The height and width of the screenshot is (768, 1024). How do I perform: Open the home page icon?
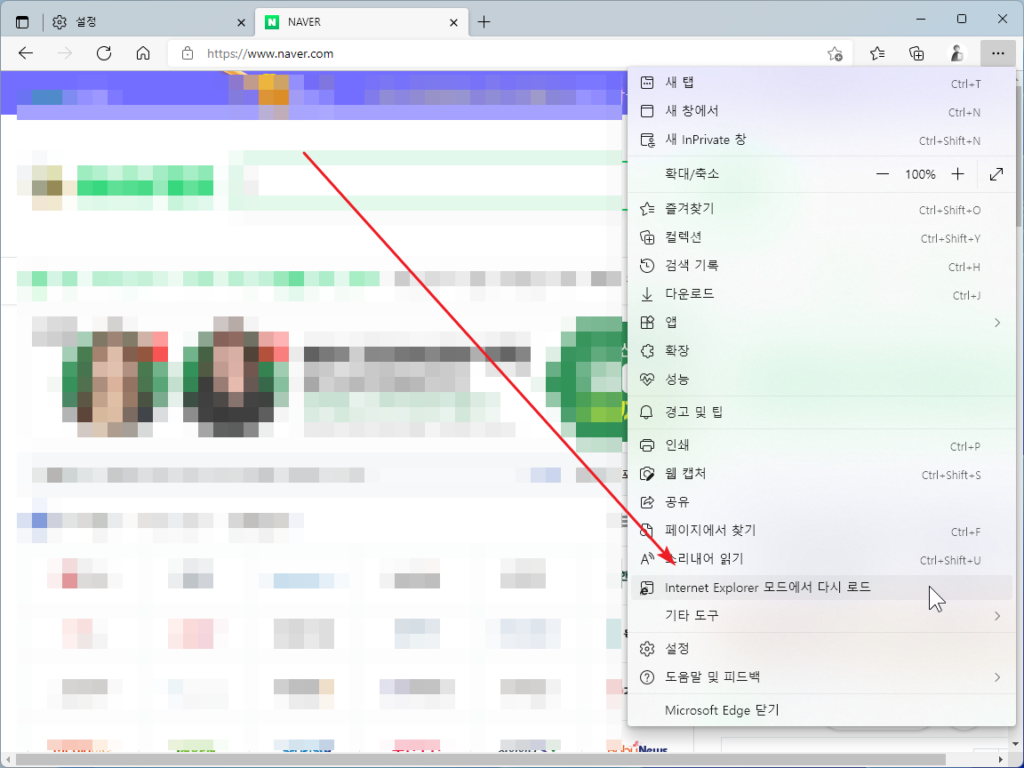pyautogui.click(x=143, y=54)
